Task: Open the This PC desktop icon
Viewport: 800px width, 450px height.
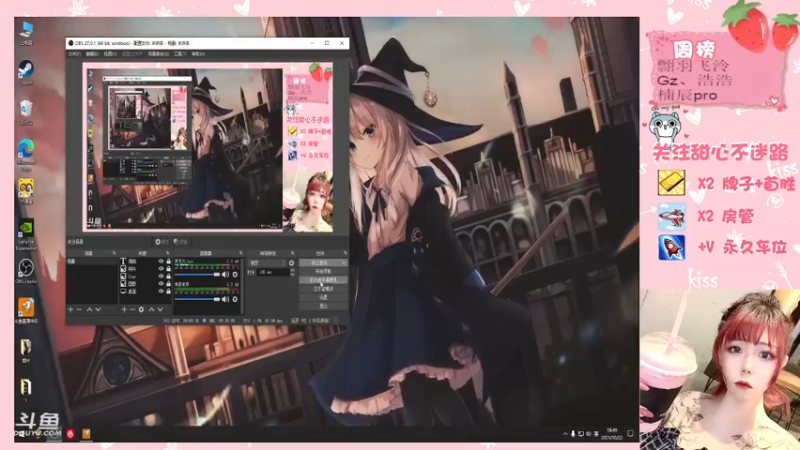Action: (x=26, y=31)
